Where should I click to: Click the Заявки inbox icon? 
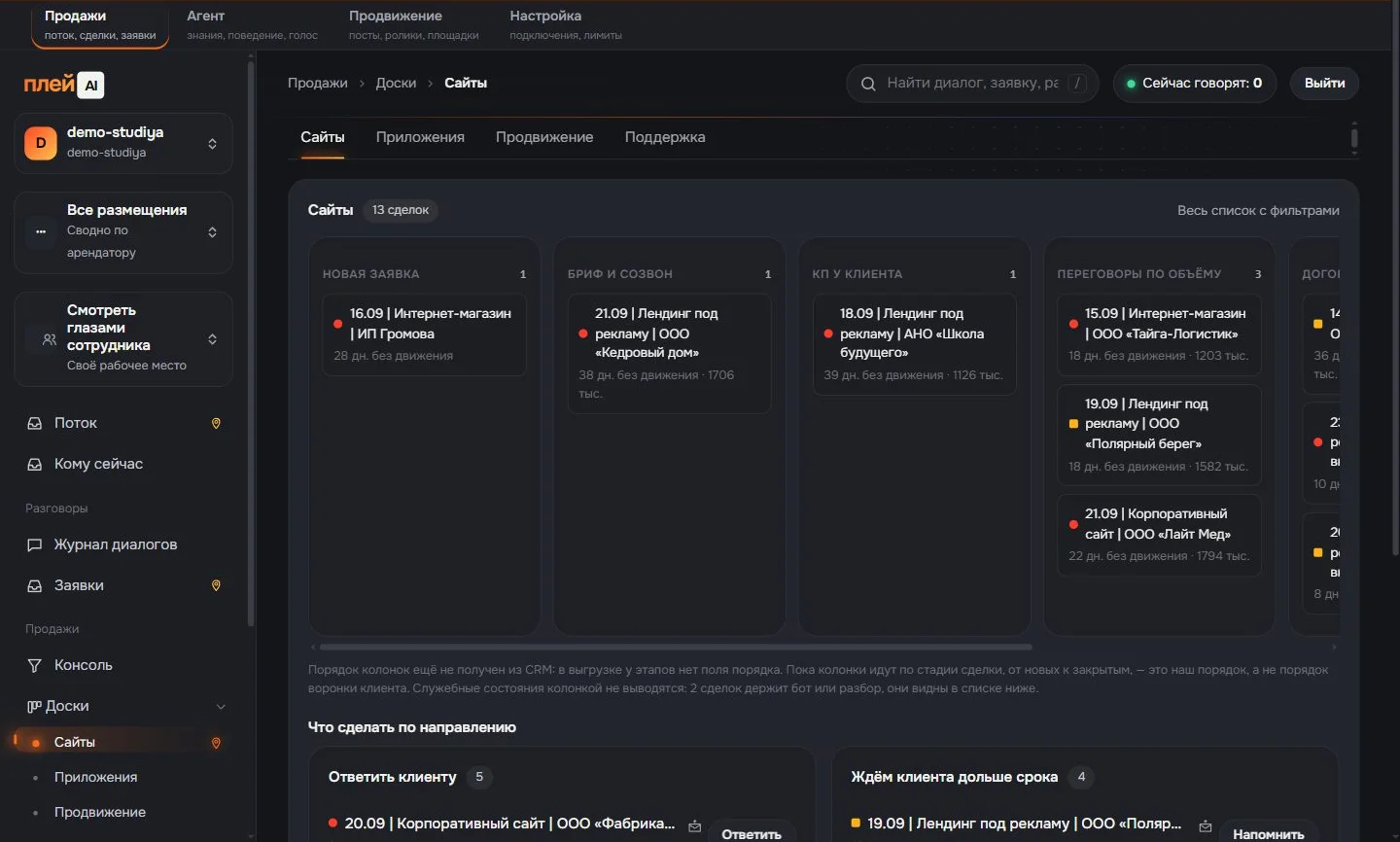(x=34, y=586)
